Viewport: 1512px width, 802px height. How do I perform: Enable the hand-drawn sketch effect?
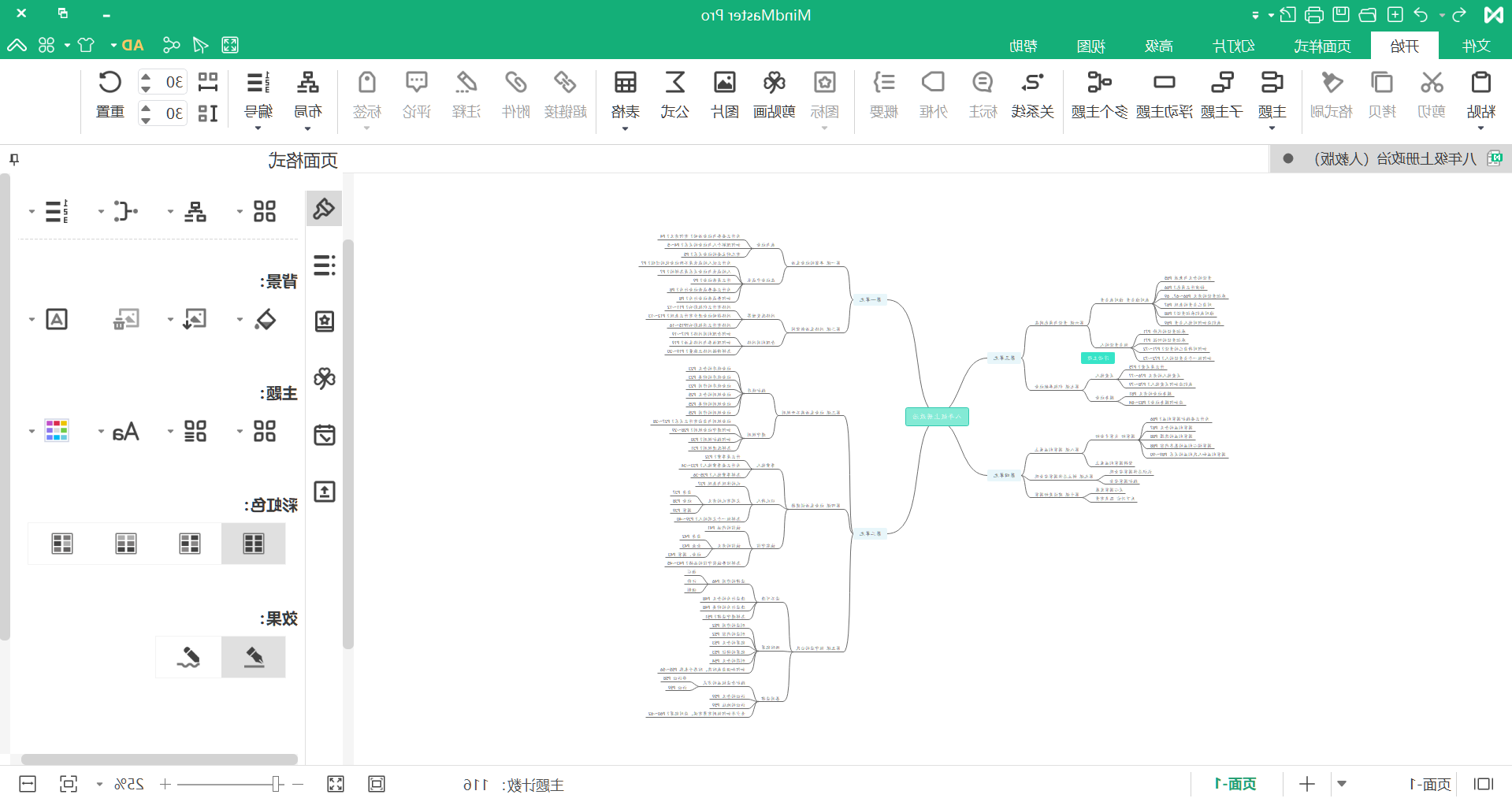pos(188,657)
